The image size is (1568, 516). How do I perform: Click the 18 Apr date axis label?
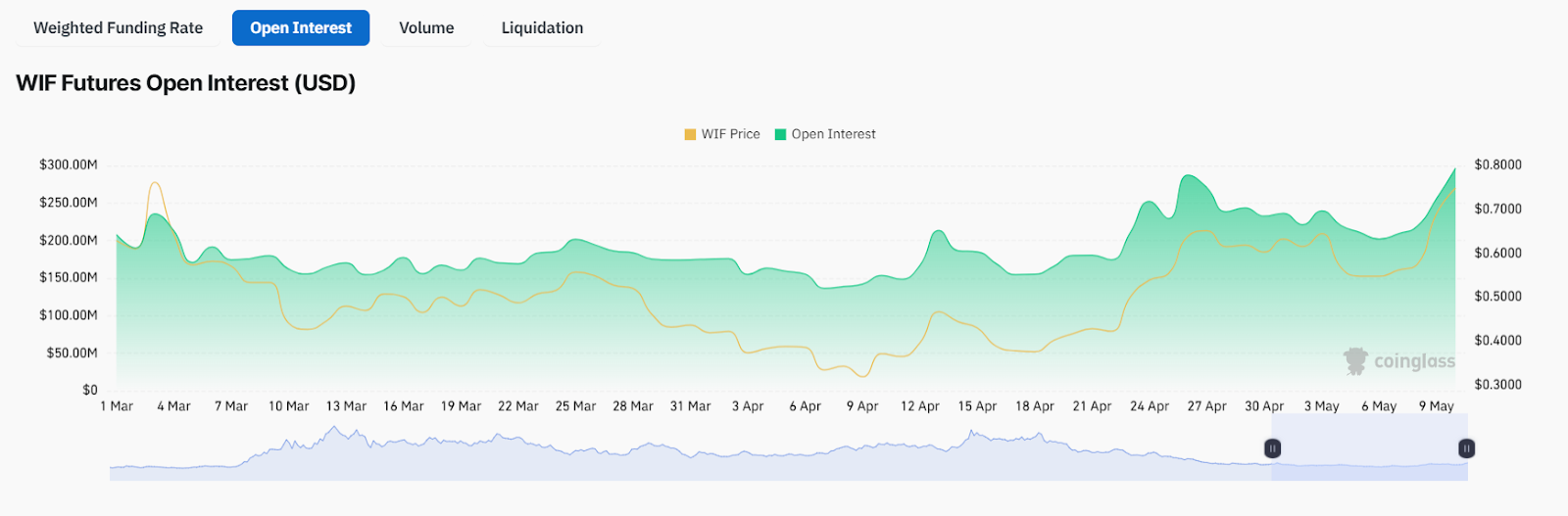1034,406
